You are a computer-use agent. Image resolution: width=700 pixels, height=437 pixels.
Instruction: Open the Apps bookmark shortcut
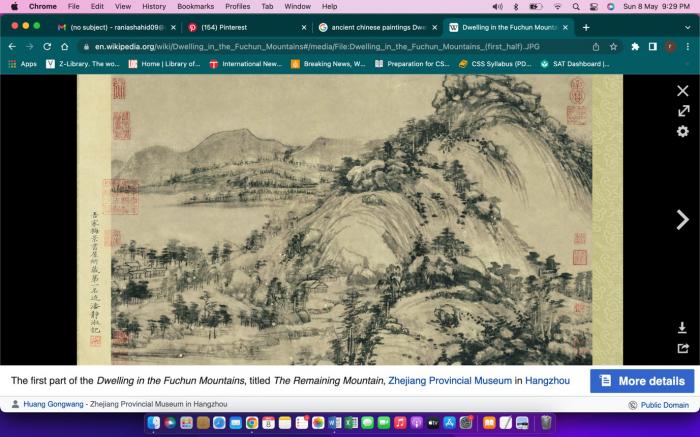click(23, 64)
